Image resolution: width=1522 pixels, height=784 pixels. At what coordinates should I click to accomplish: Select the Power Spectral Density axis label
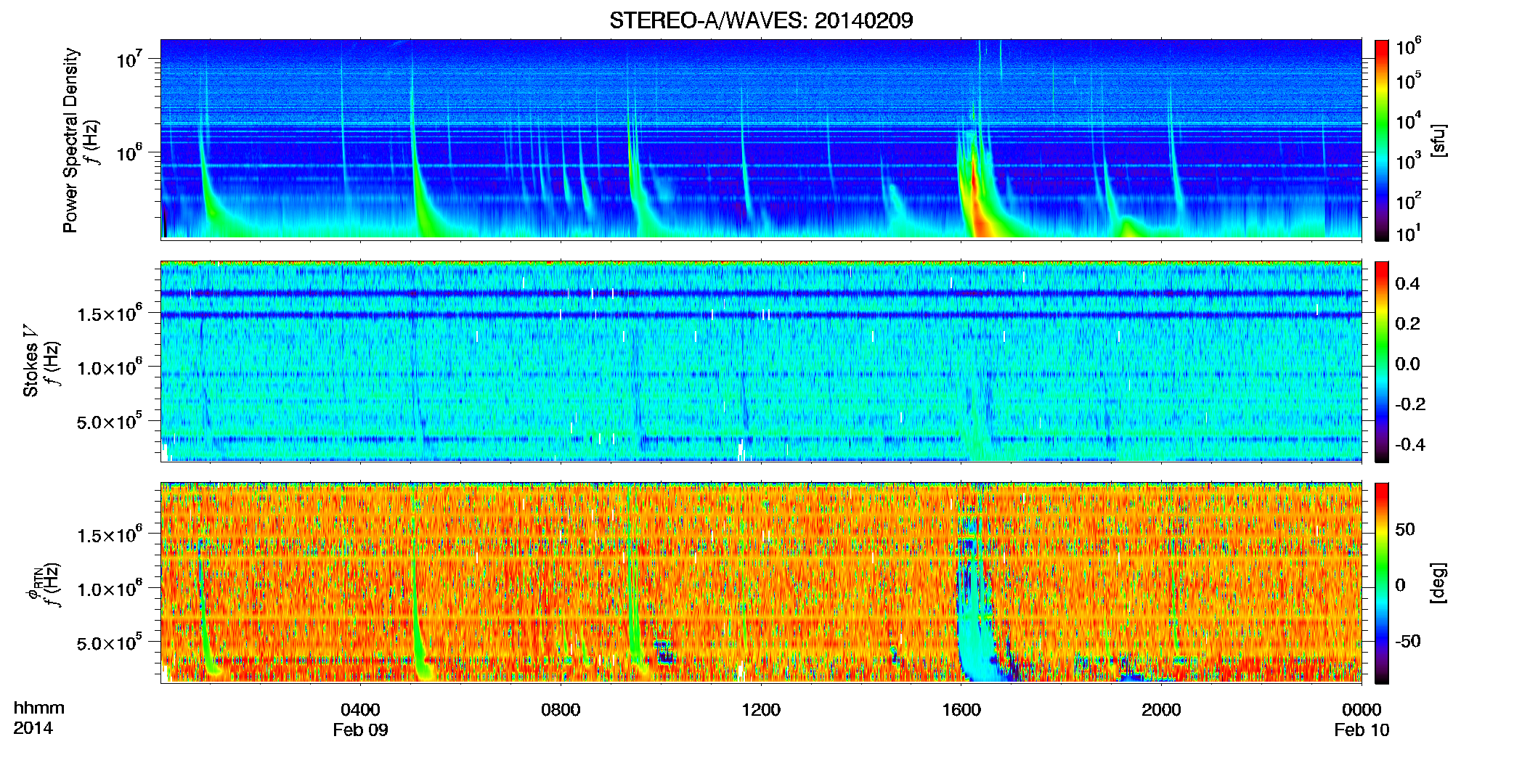pos(71,140)
